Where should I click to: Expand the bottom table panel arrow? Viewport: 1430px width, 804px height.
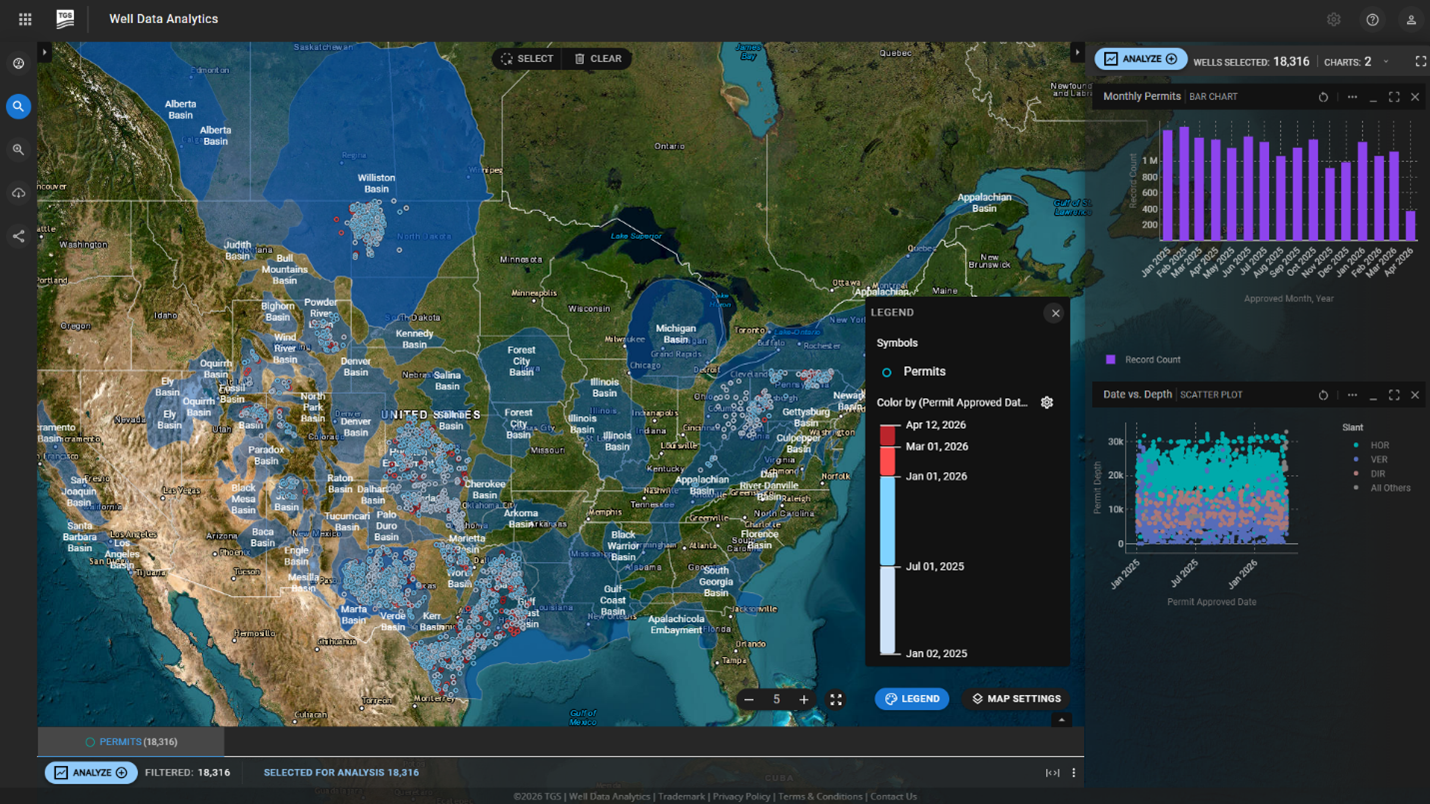1062,719
